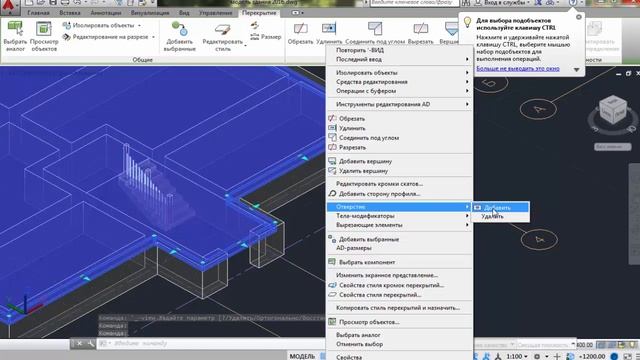
Task: Select AD-размеры in context menu
Action: (400, 248)
